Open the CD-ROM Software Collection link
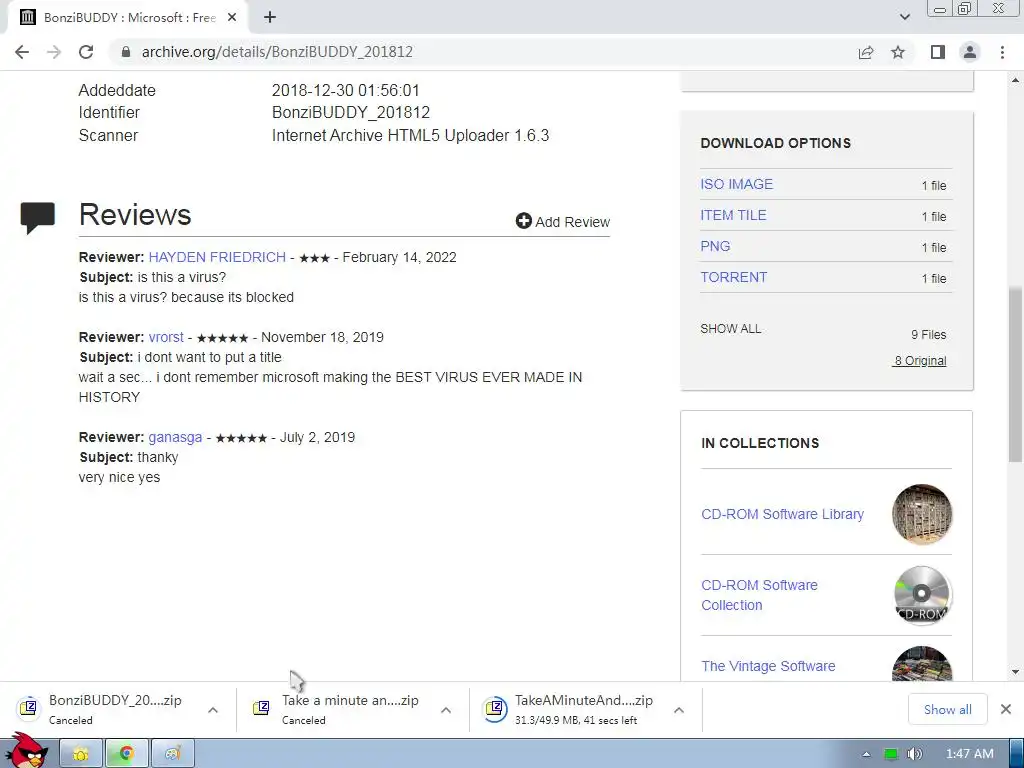This screenshot has height=768, width=1024. point(760,595)
